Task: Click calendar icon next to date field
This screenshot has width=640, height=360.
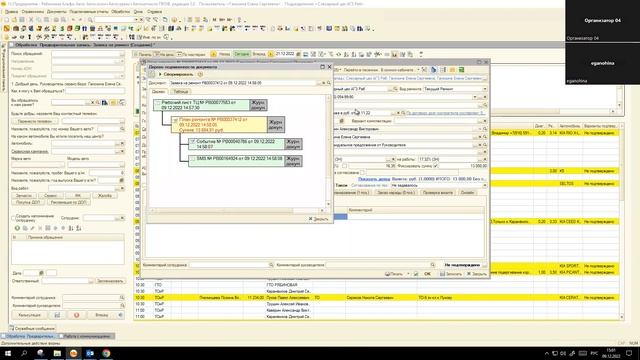Action: pos(298,54)
